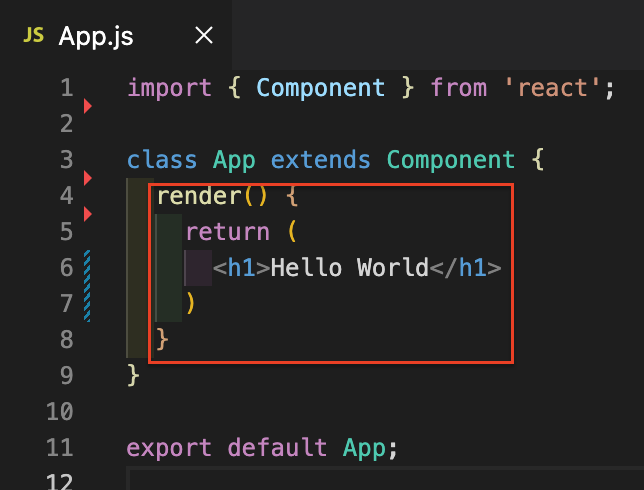
Task: Click the 'return' keyword
Action: tap(228, 232)
